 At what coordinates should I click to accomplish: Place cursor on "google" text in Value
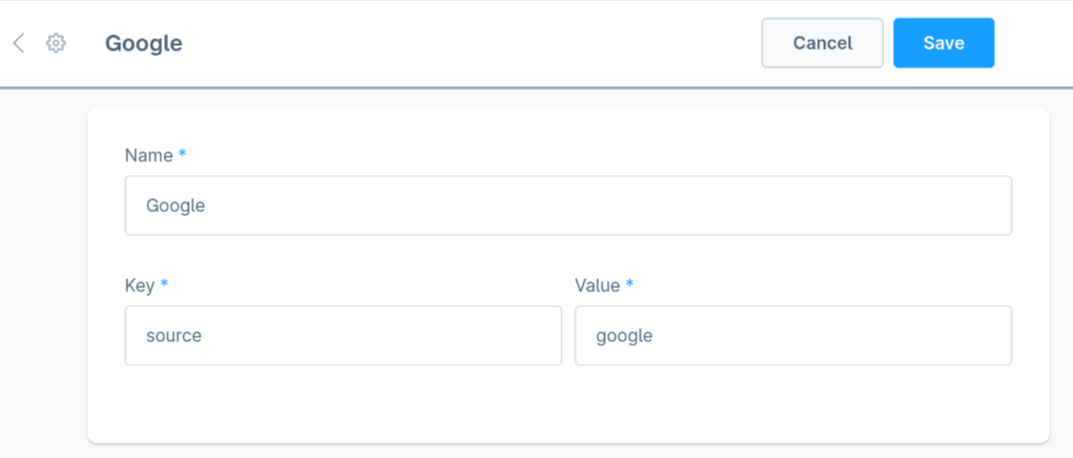pyautogui.click(x=624, y=336)
